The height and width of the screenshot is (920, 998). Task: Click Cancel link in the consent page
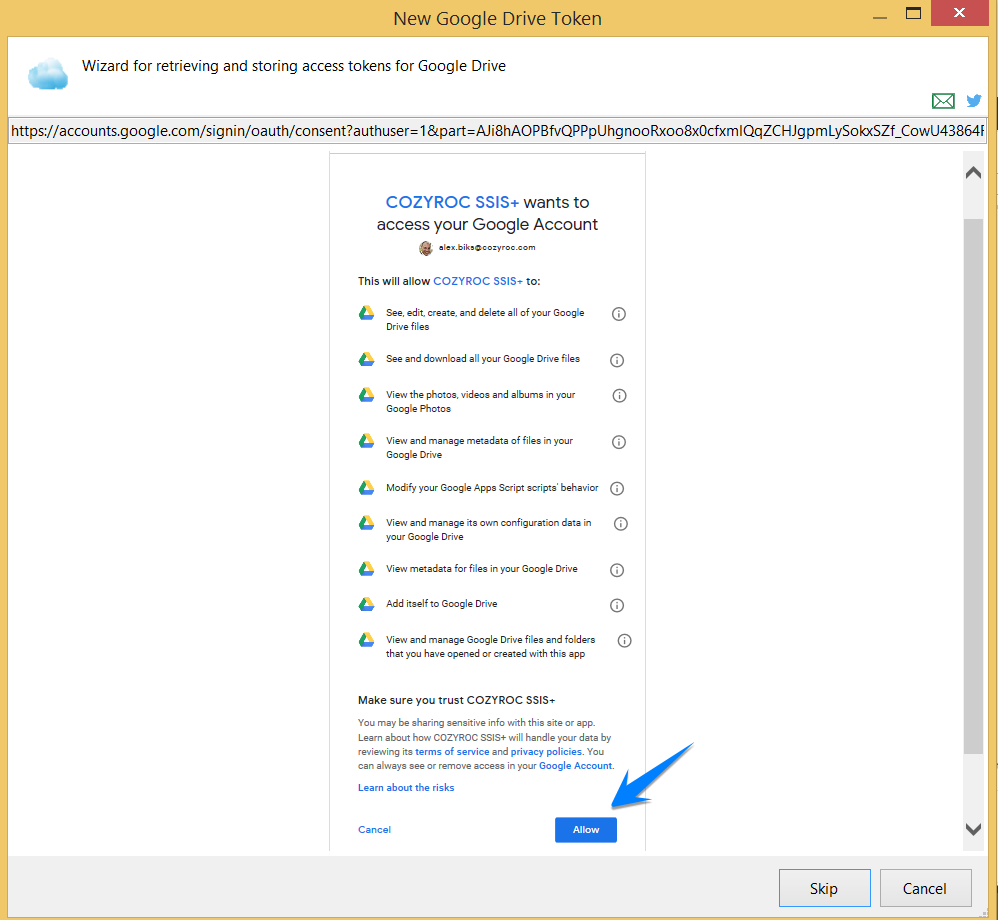coord(374,830)
